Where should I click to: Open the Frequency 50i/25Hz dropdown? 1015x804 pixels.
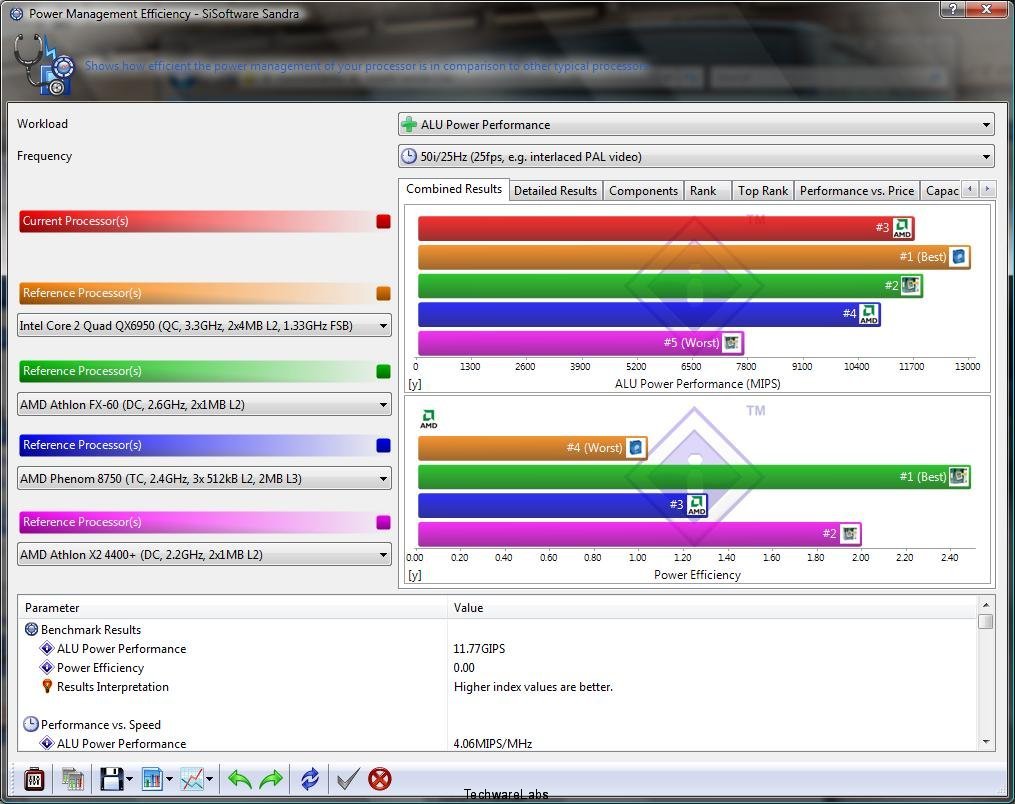[696, 157]
